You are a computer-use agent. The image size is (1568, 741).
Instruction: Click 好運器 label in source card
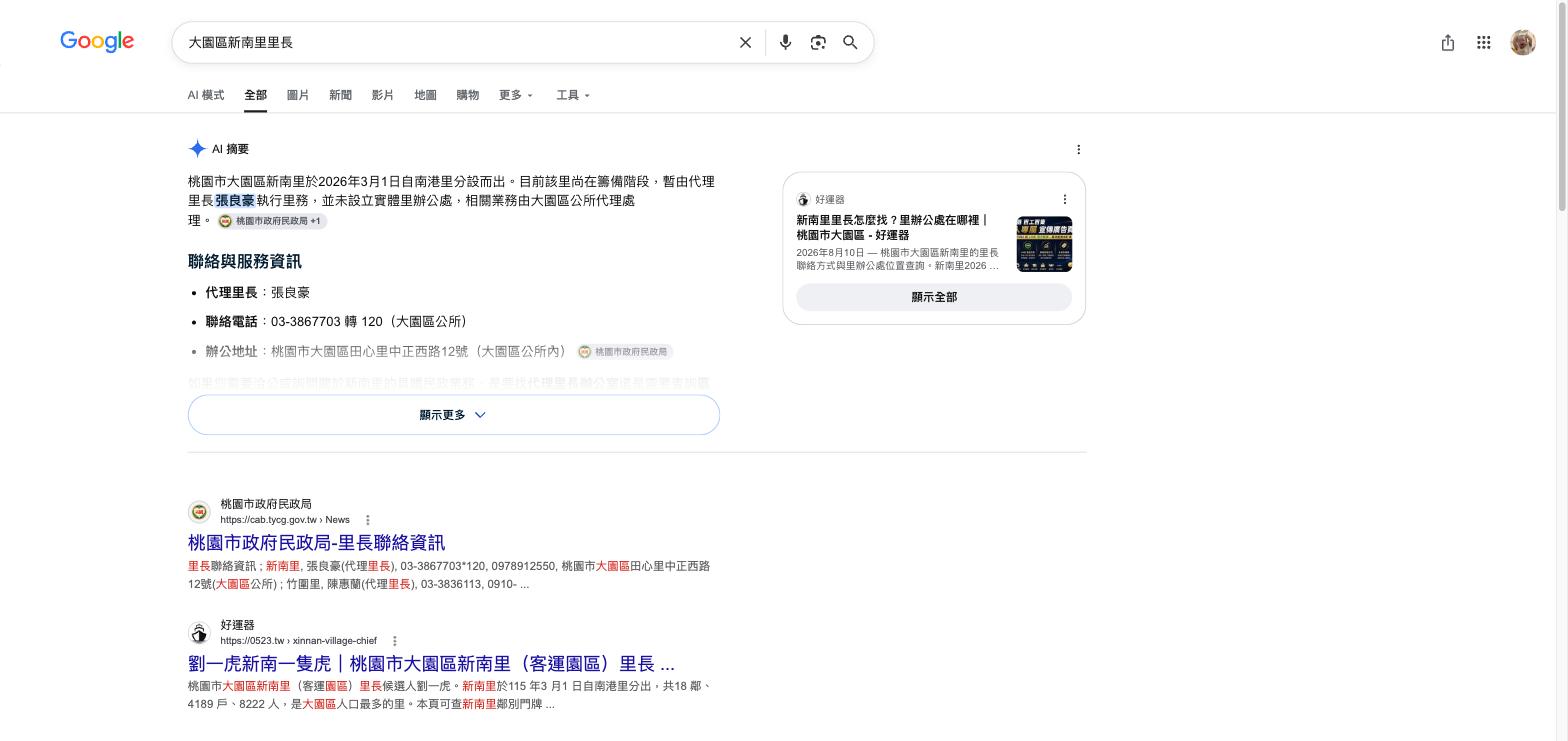coord(830,200)
